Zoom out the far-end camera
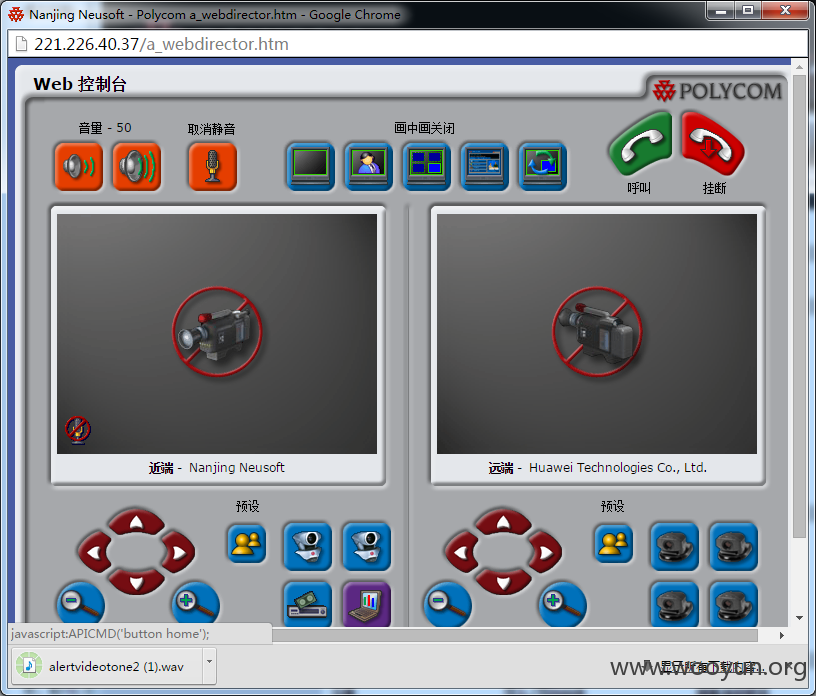This screenshot has width=816, height=696. point(448,605)
